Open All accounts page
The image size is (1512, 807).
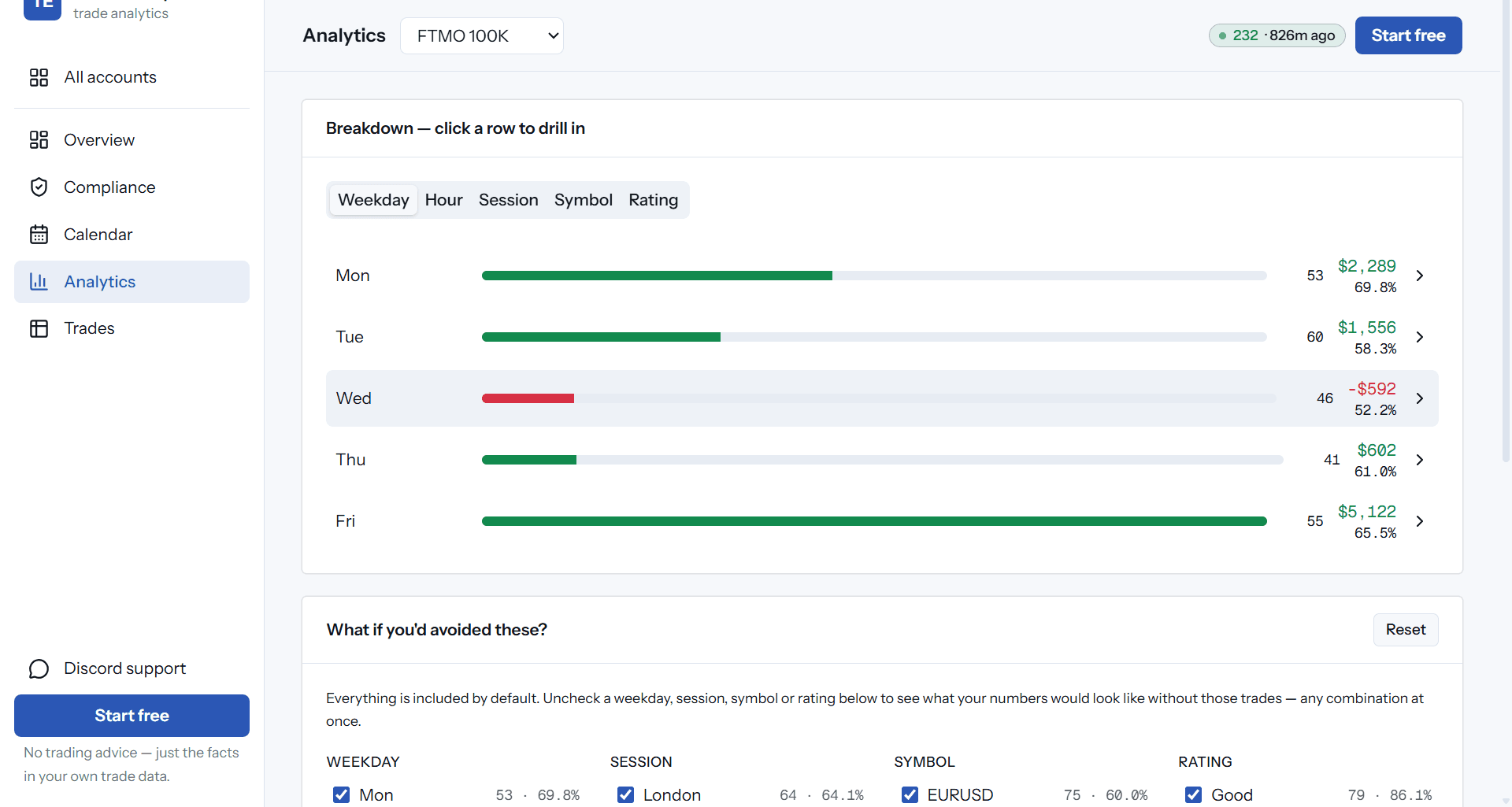point(132,77)
